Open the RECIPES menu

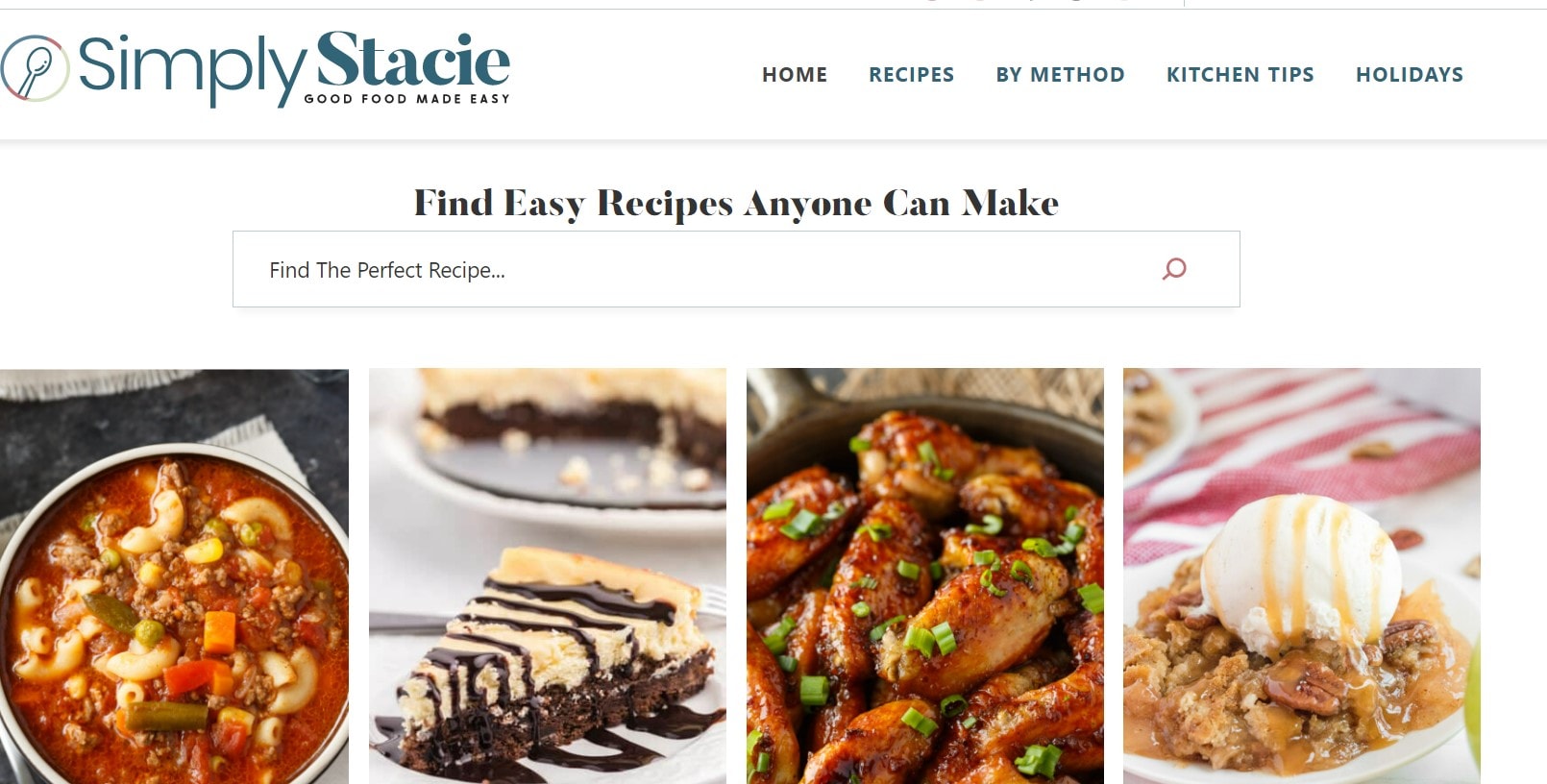point(911,75)
